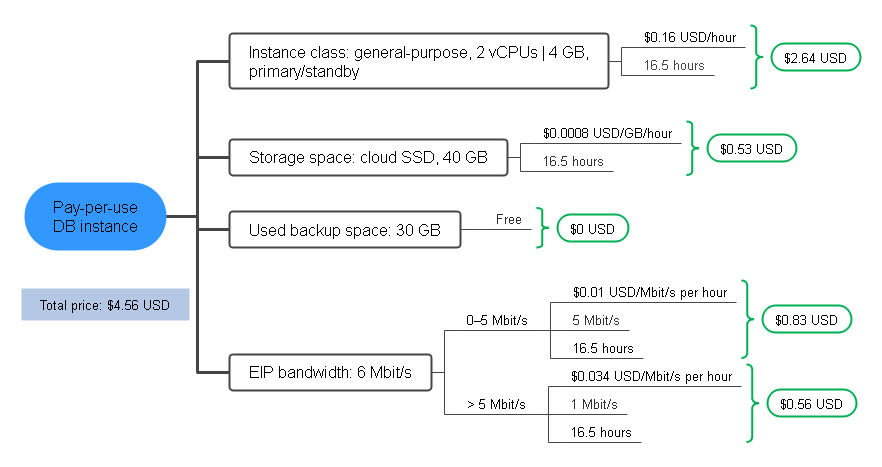Select the Storage space cloud SSD box
Screen dimensions: 882x467
pos(368,158)
